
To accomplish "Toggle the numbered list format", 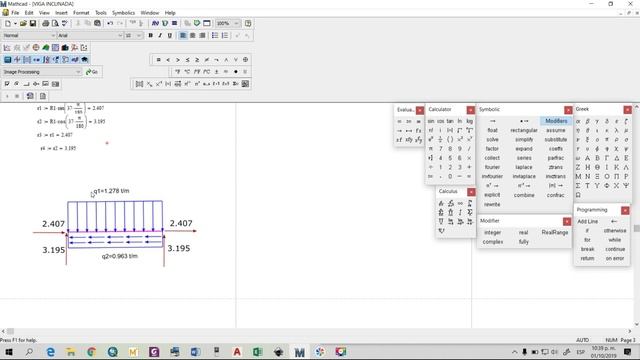I will pos(225,36).
